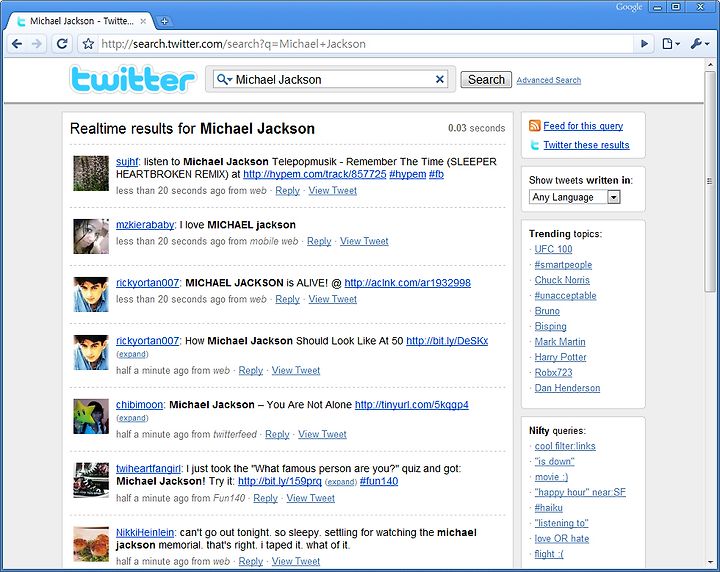Go back with browser back arrow
The width and height of the screenshot is (720, 572).
pyautogui.click(x=17, y=44)
